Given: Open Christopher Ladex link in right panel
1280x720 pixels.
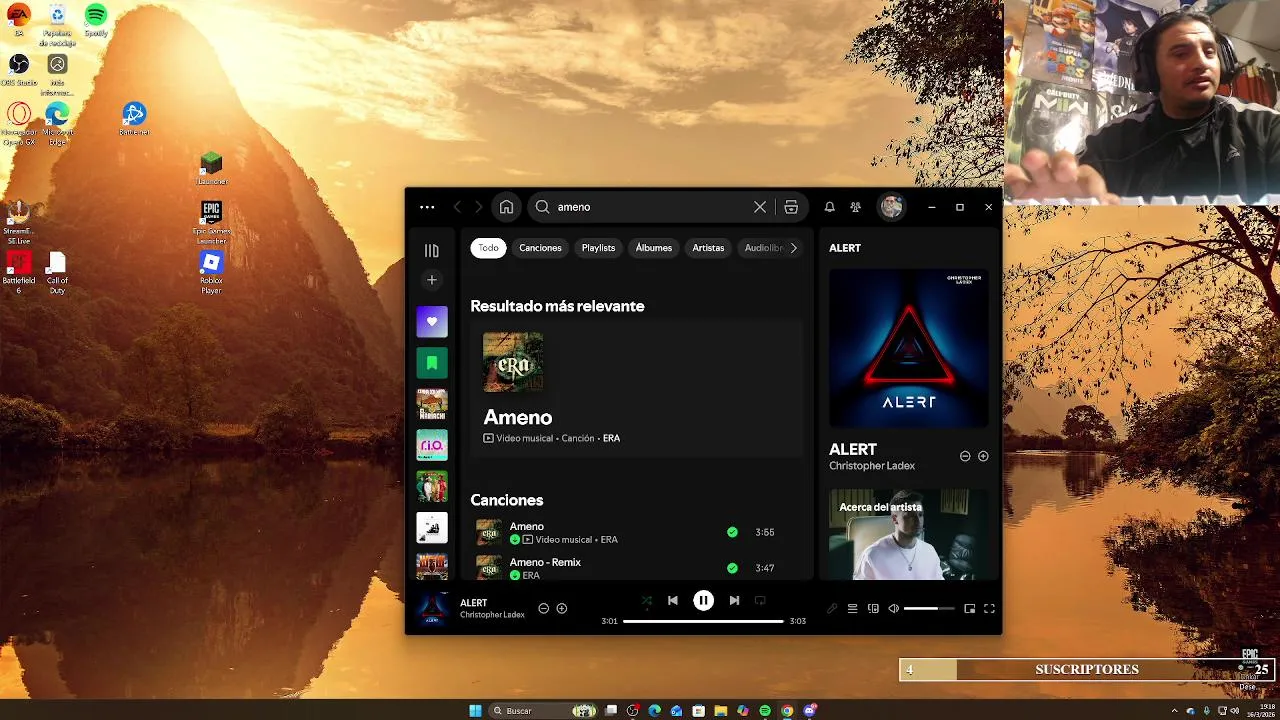Looking at the screenshot, I should [872, 466].
